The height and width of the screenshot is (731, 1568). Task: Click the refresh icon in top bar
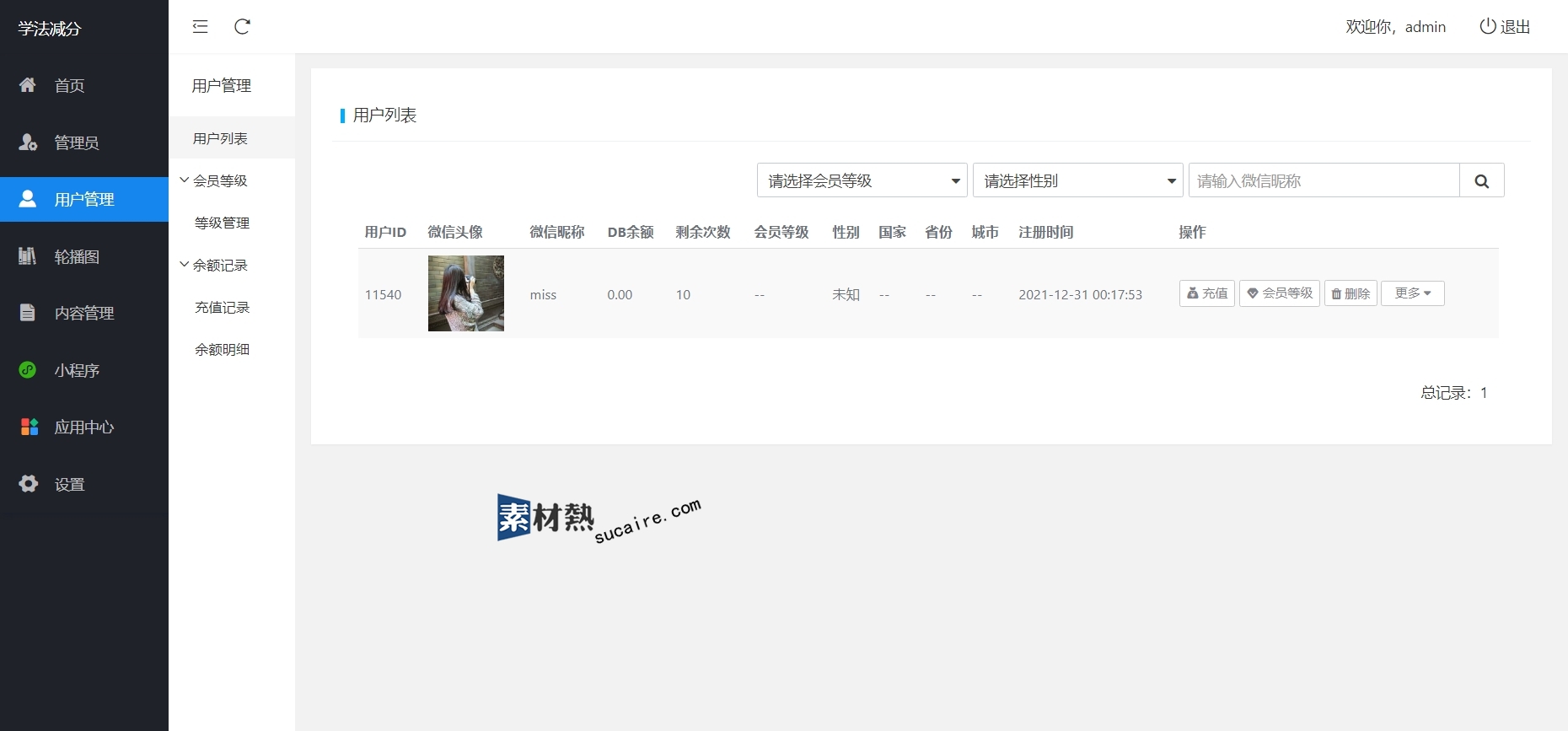(x=242, y=27)
